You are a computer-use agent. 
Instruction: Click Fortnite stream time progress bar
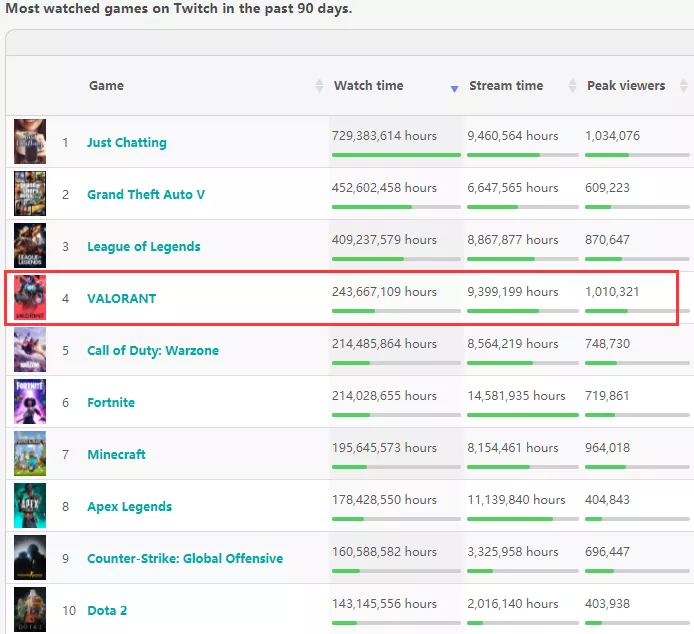(523, 415)
